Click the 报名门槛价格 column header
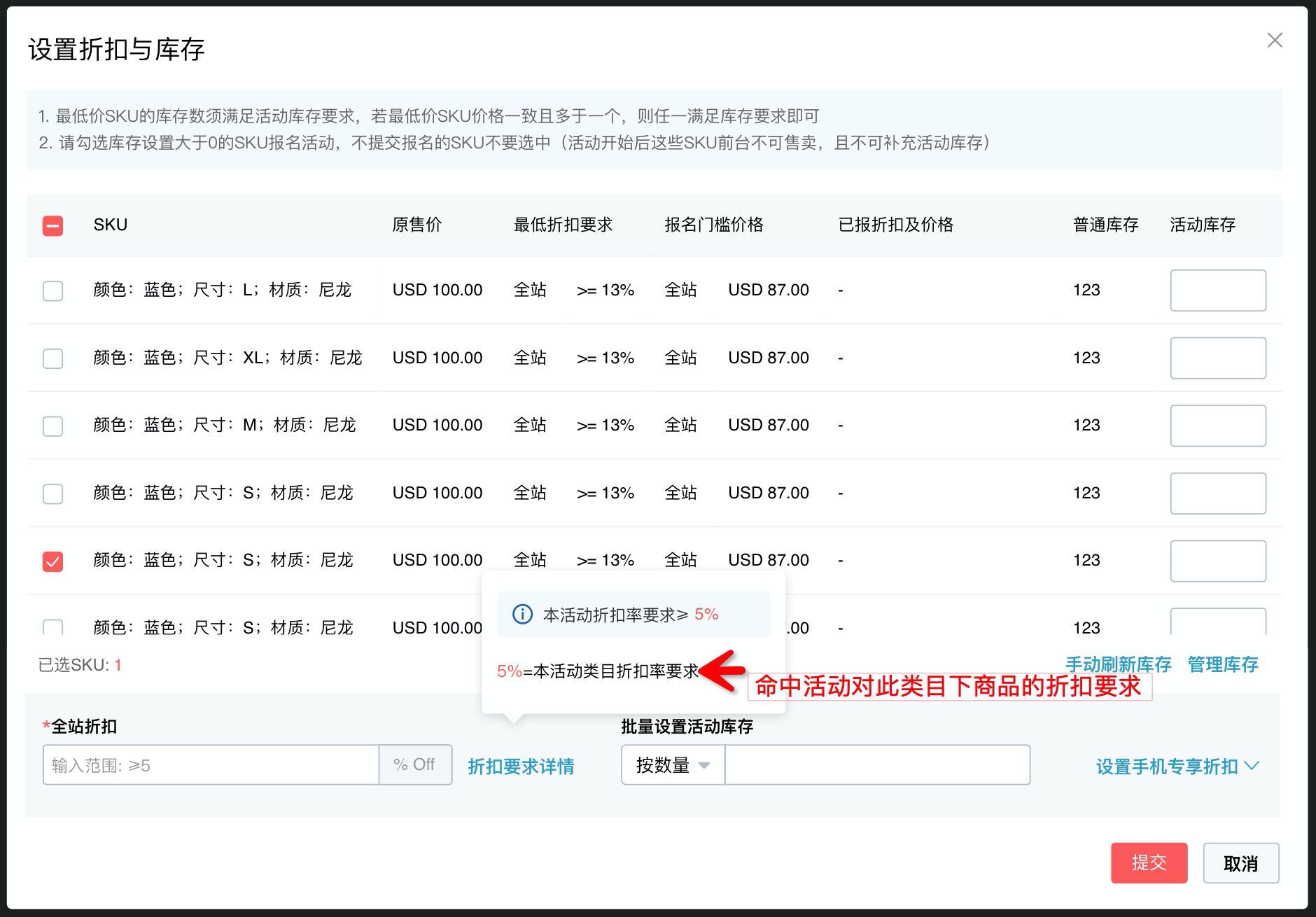The image size is (1316, 917). [714, 225]
